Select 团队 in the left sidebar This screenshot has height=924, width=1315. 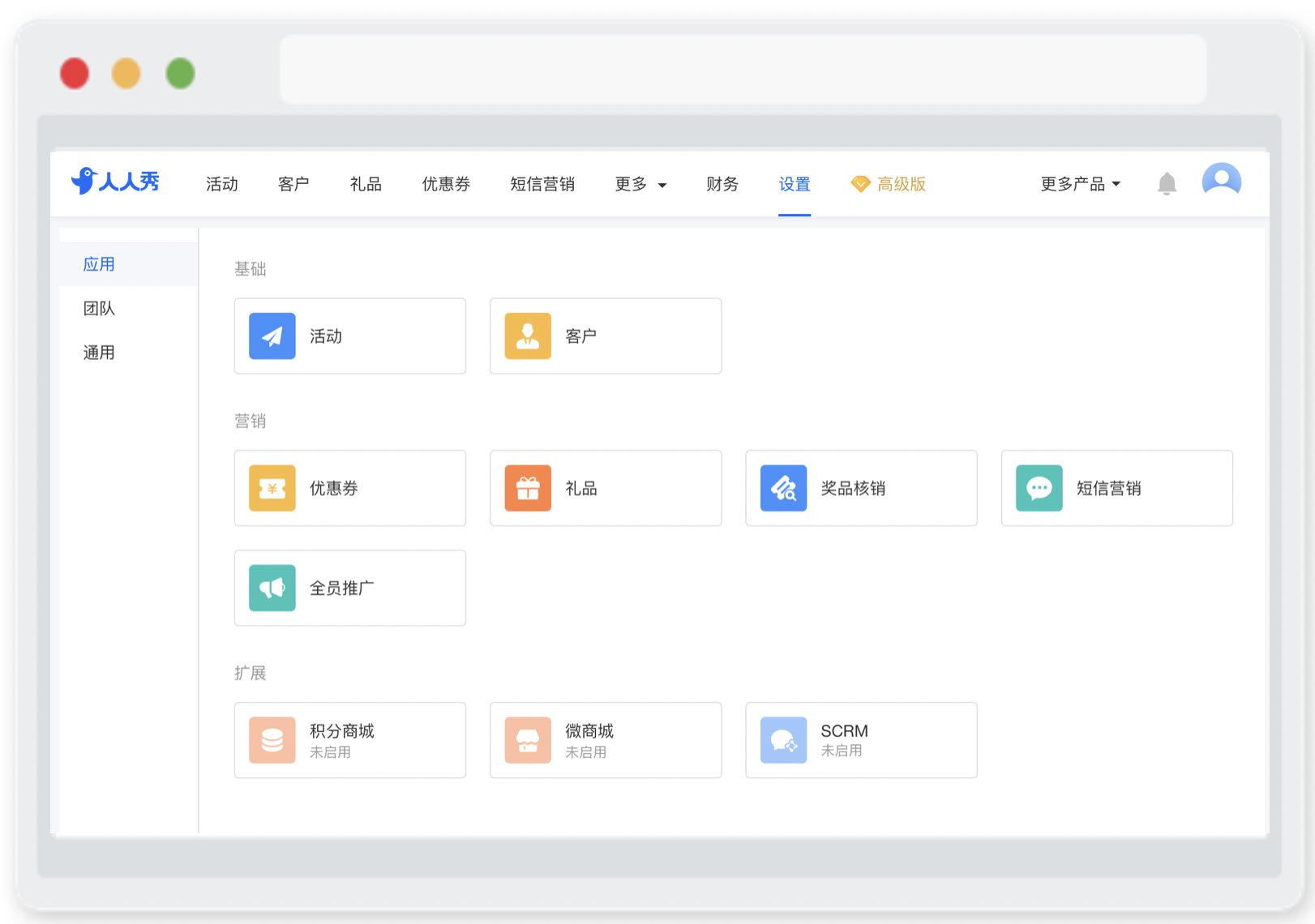coord(129,308)
